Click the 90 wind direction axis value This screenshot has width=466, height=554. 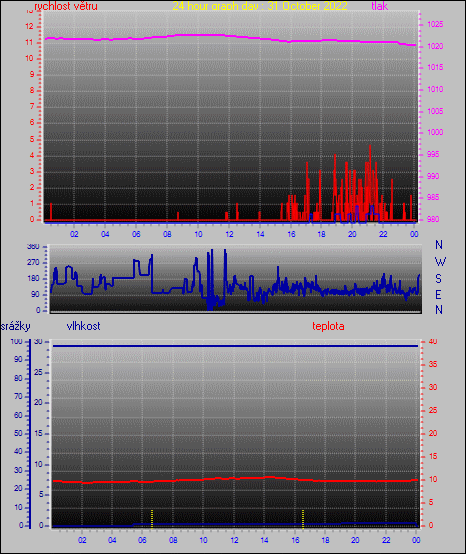tap(35, 294)
